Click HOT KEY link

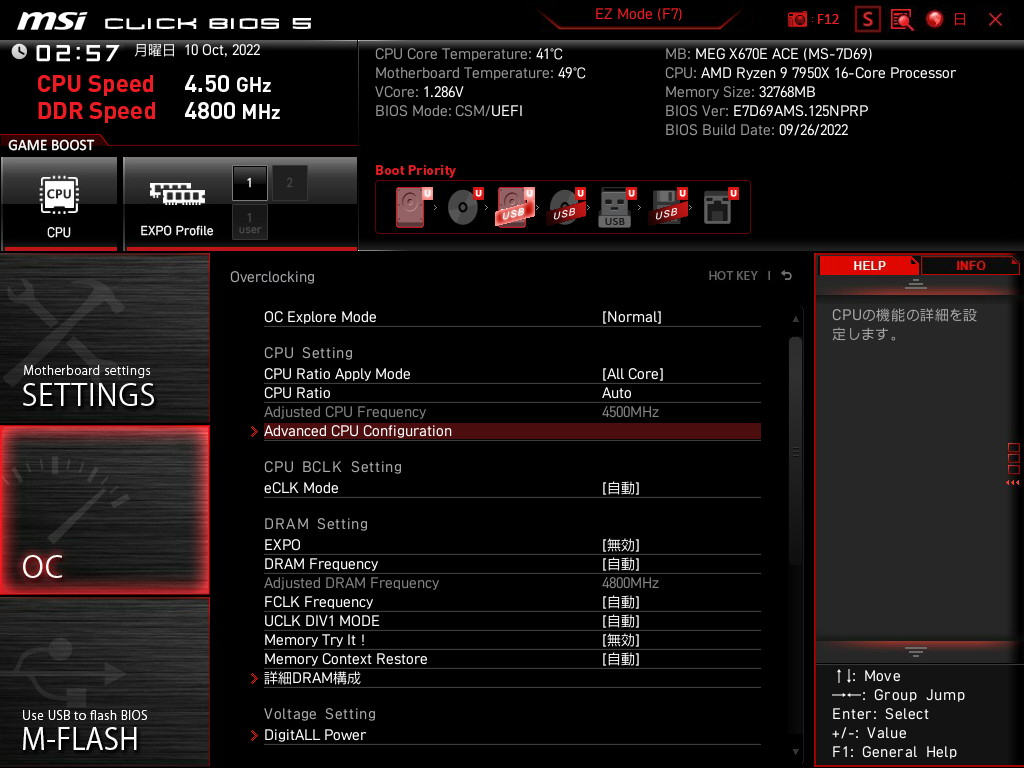(733, 276)
